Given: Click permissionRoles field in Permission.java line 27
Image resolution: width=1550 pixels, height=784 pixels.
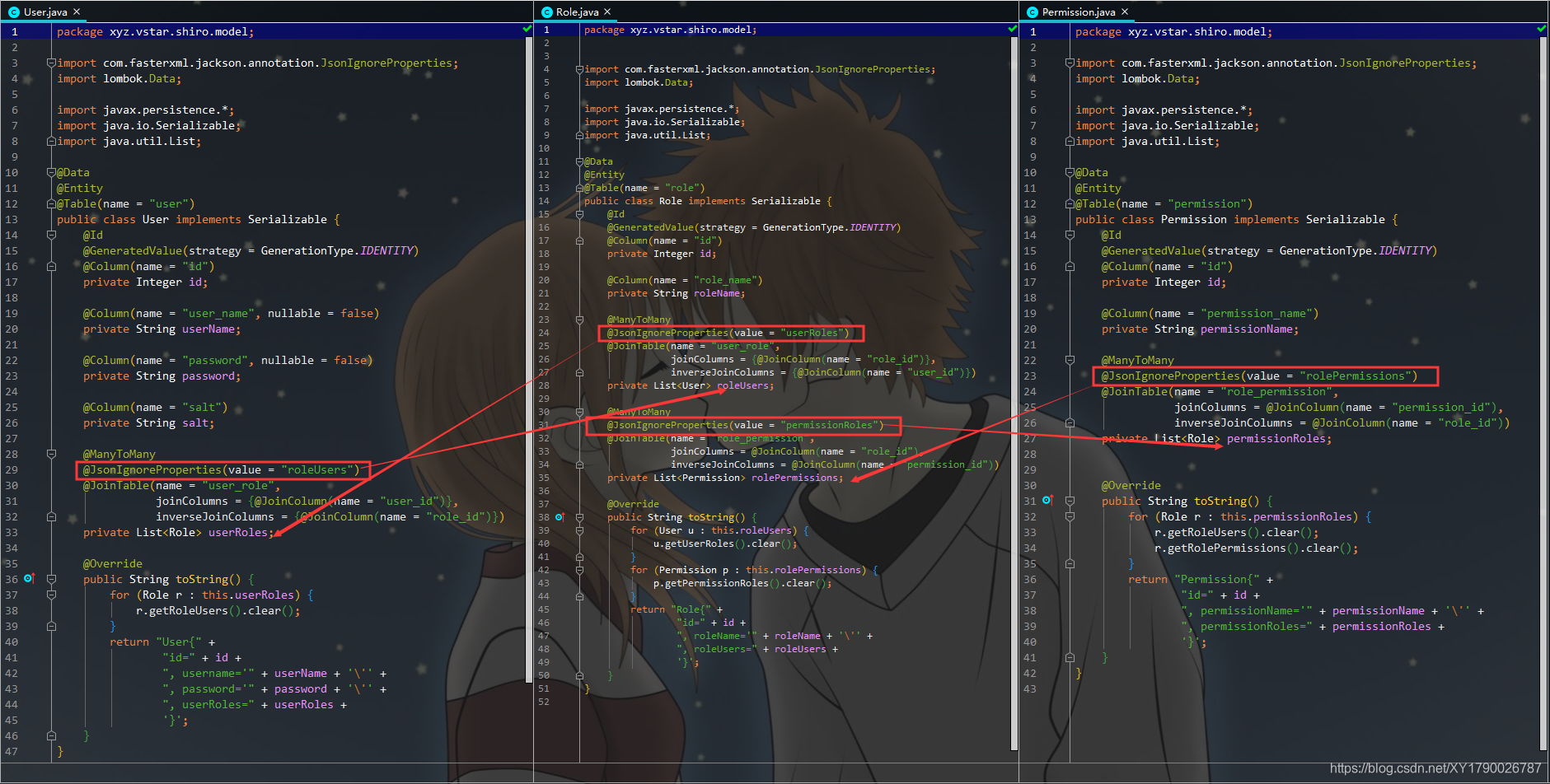Looking at the screenshot, I should 1276,438.
